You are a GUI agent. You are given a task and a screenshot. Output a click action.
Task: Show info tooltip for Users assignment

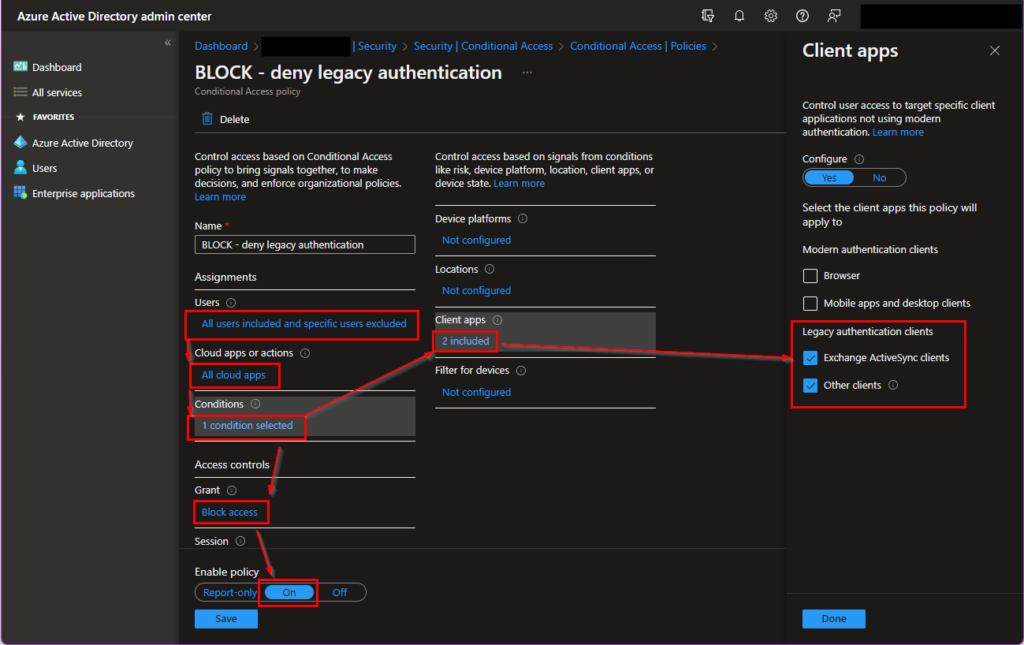click(231, 303)
